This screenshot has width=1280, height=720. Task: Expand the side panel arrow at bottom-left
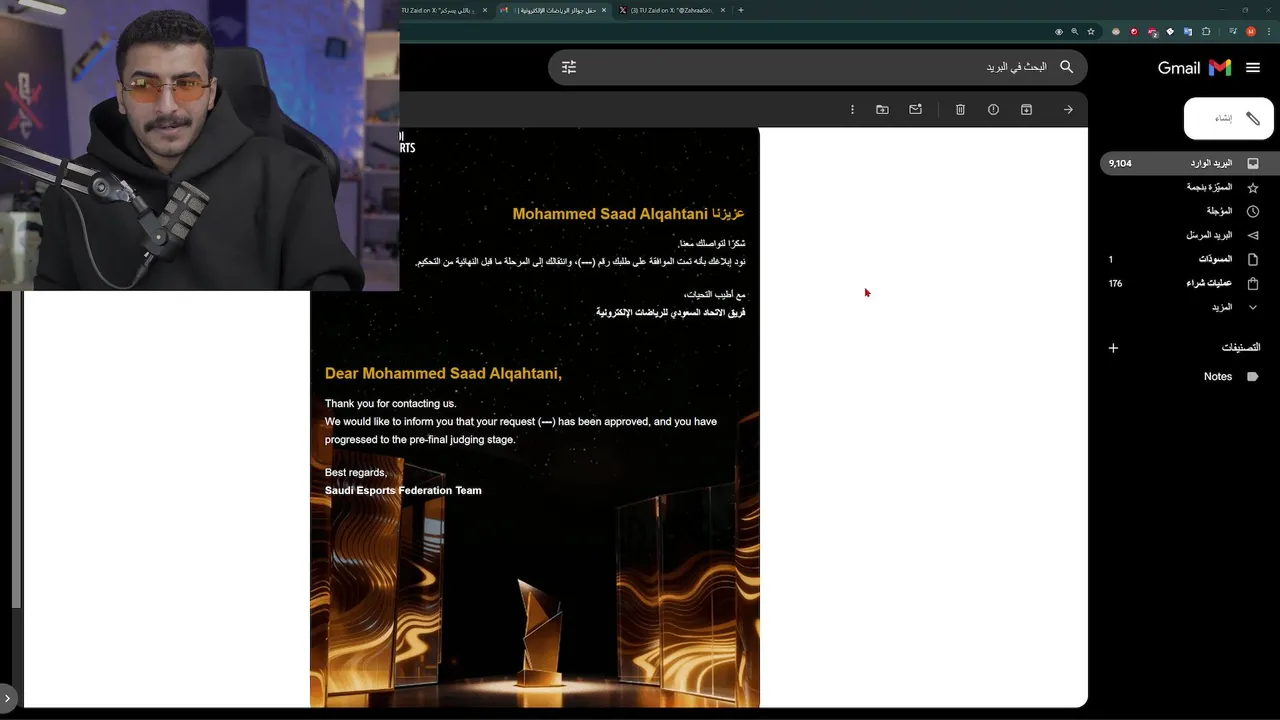7,698
